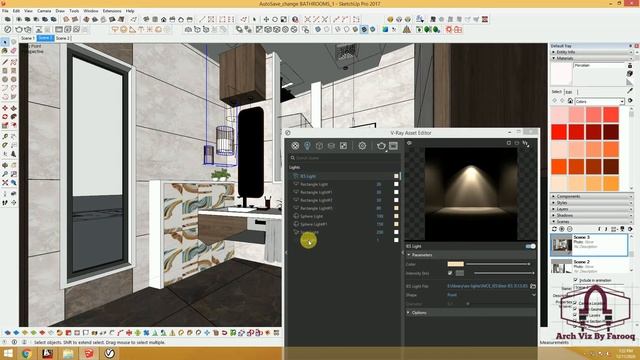Open V-Ray render Settings gear
Image resolution: width=640 pixels, height=360 pixels.
(x=362, y=146)
